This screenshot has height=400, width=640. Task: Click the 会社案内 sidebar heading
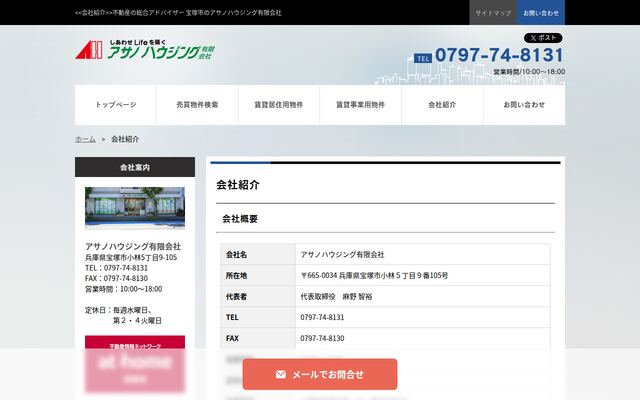click(135, 167)
